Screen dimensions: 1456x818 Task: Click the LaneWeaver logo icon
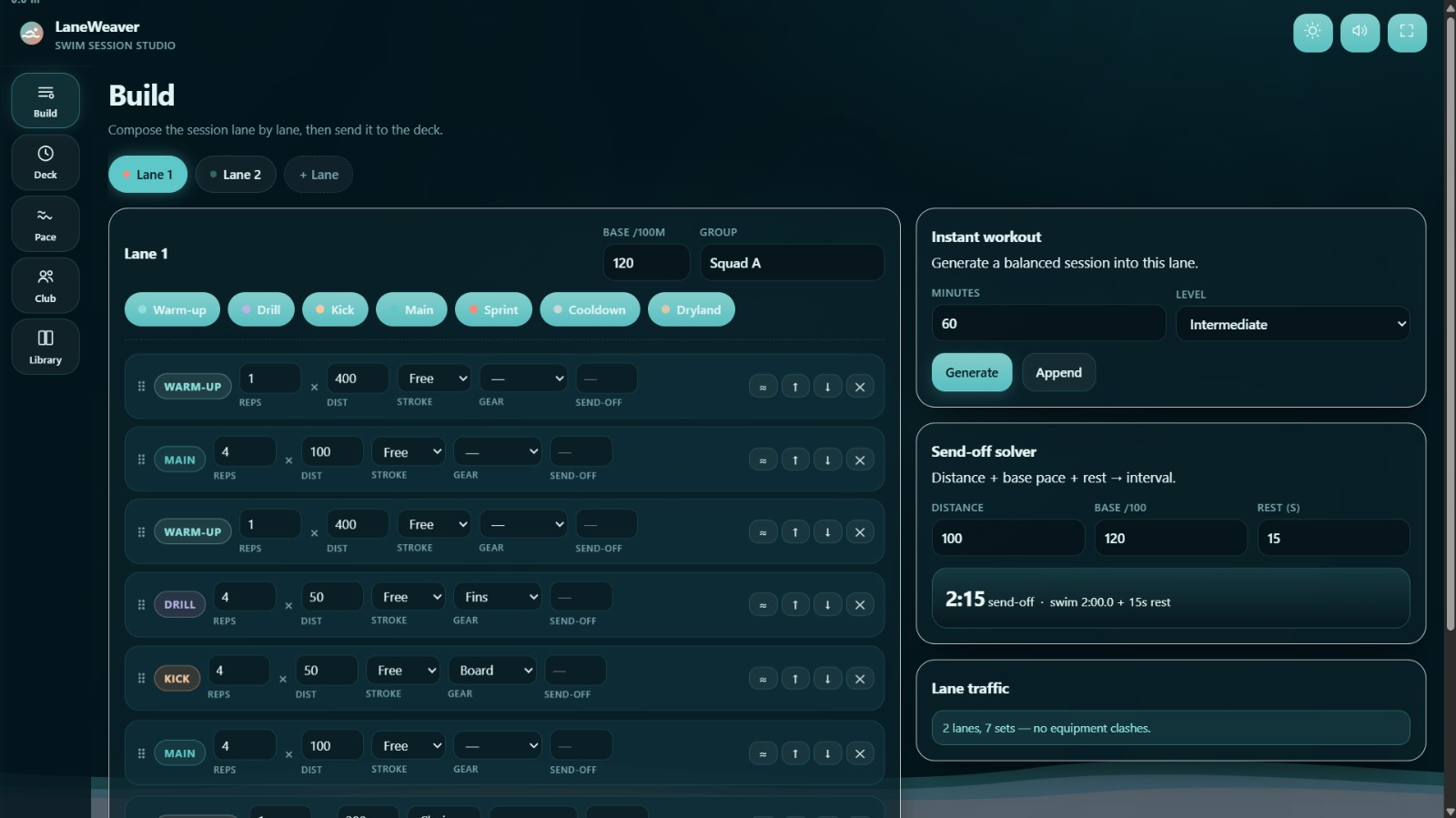point(32,34)
